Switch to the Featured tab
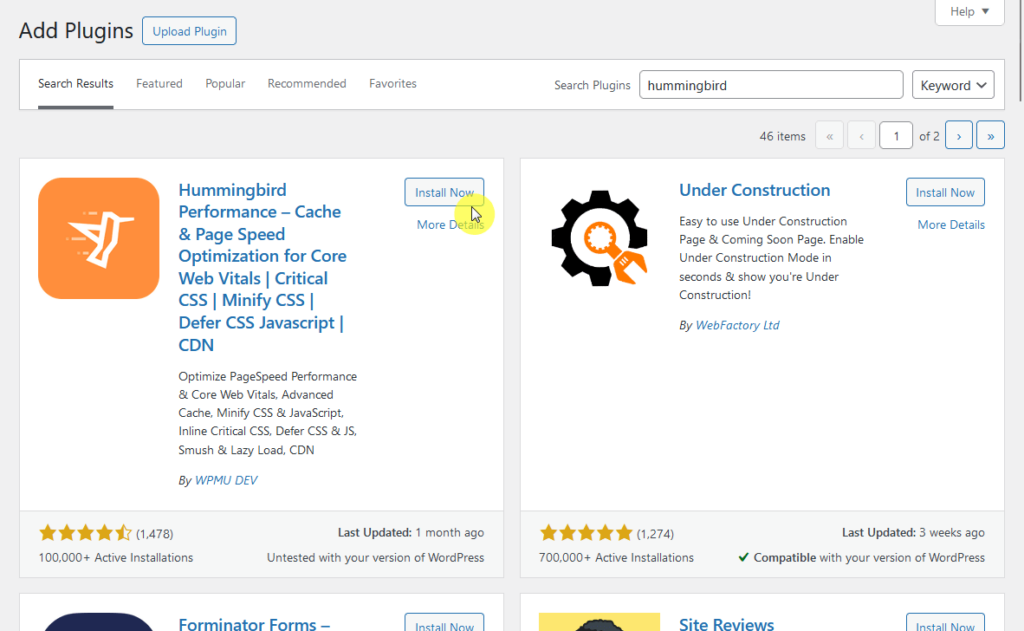This screenshot has width=1024, height=631. click(x=159, y=84)
